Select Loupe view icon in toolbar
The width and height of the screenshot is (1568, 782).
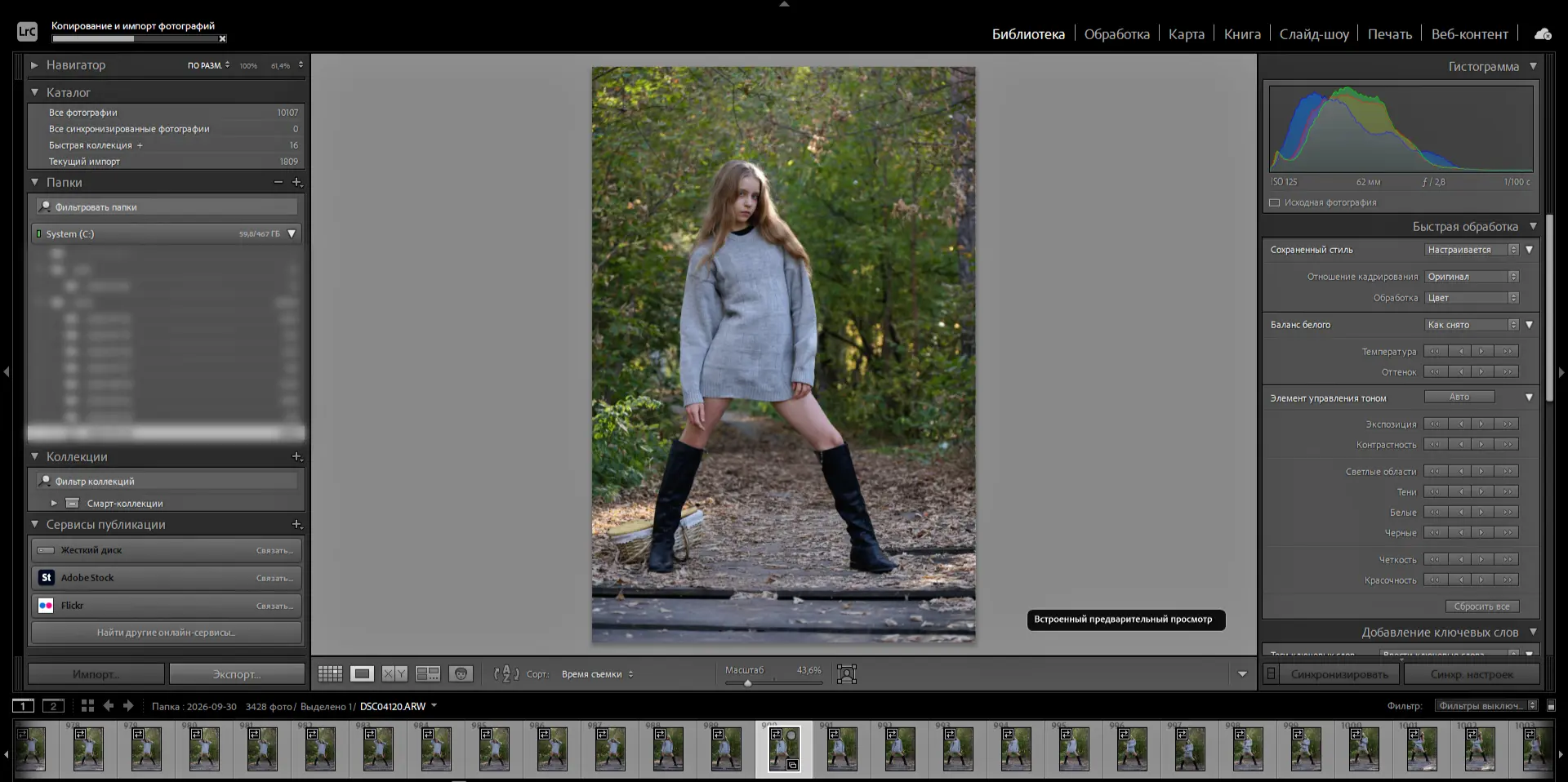tap(362, 674)
